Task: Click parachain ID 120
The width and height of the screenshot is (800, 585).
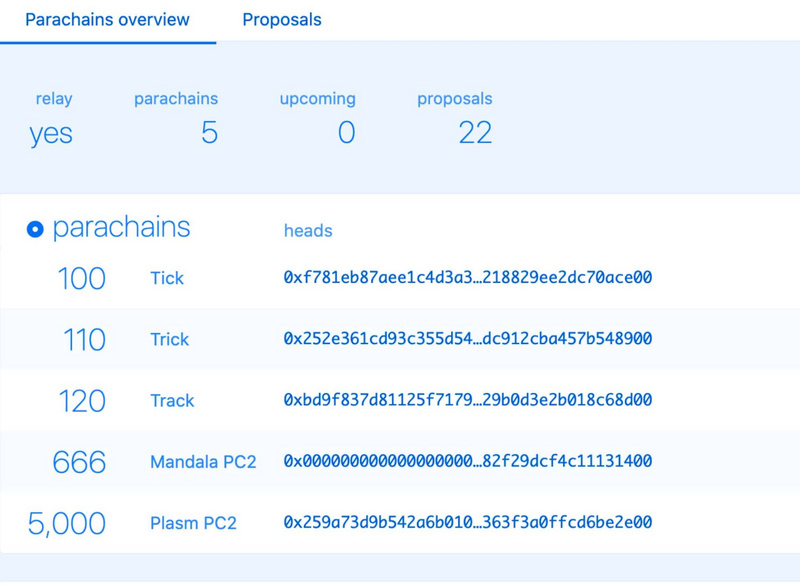Action: (81, 400)
